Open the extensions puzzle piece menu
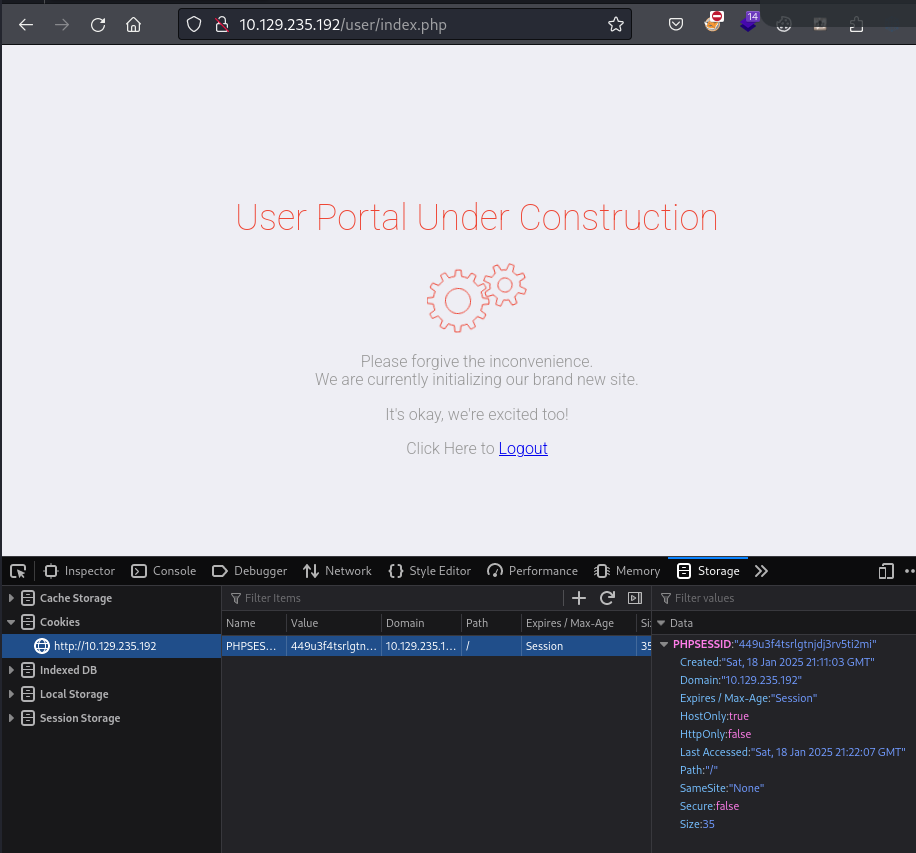 [856, 25]
